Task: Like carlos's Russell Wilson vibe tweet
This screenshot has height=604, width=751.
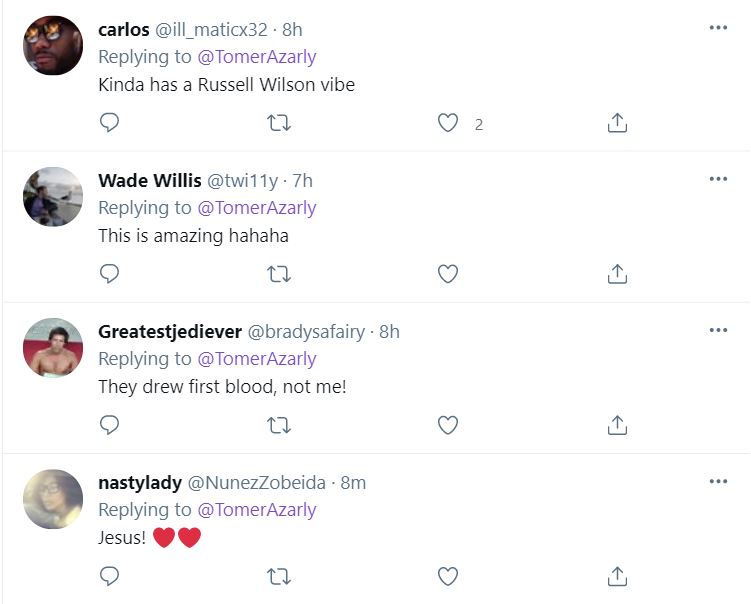Action: point(448,123)
